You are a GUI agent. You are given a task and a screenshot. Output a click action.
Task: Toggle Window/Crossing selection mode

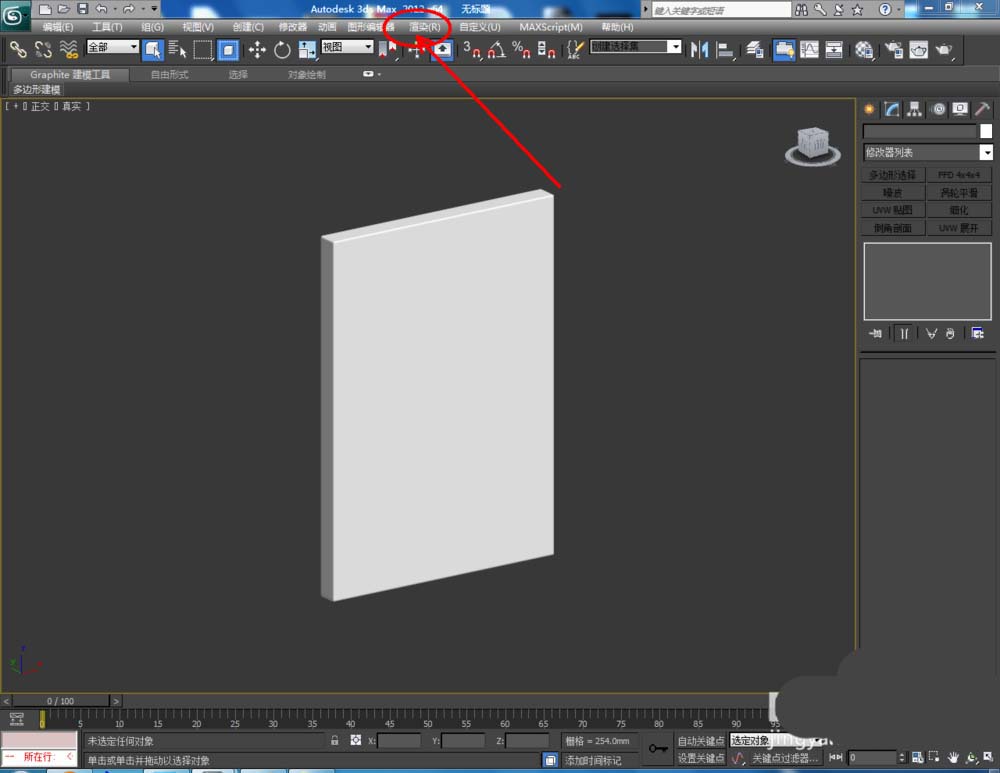228,50
